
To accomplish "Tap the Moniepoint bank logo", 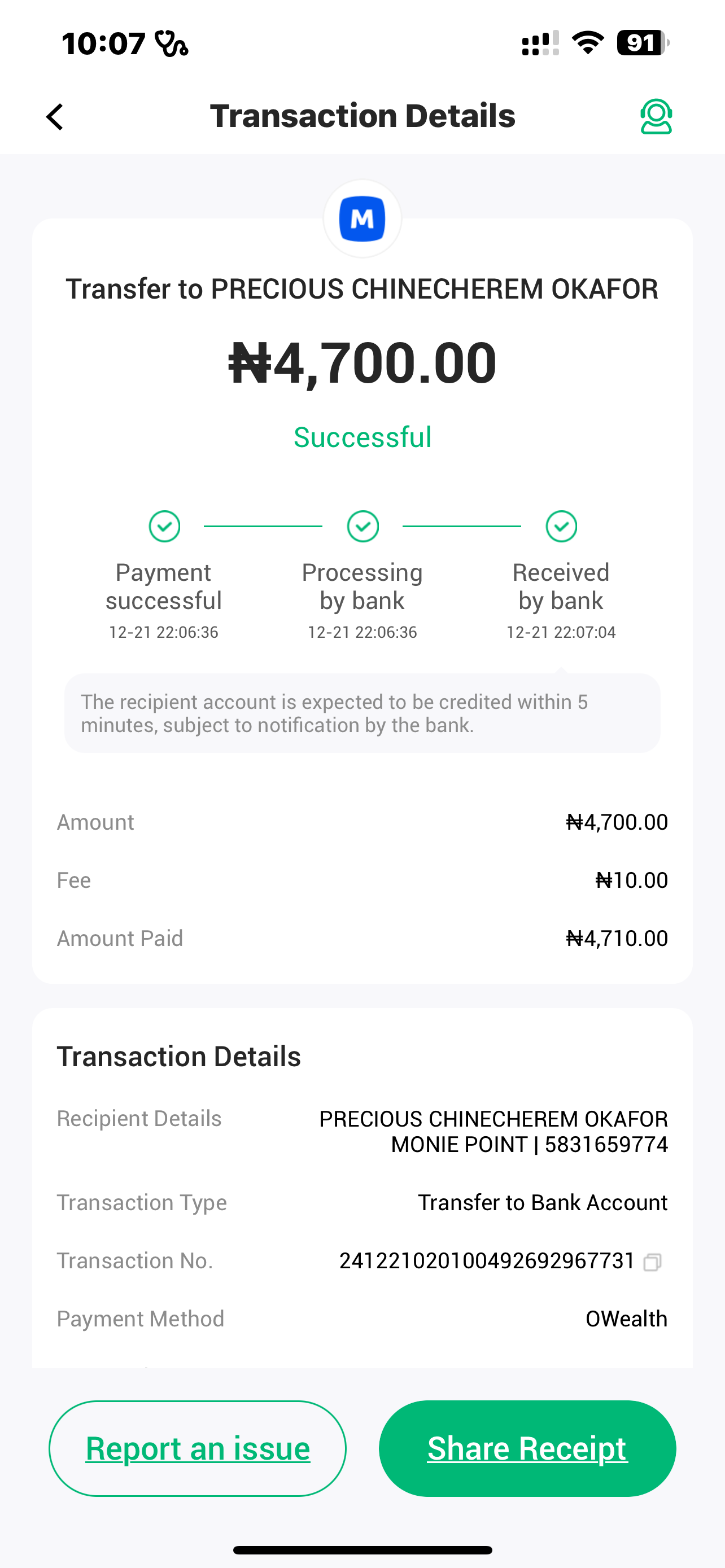I will point(362,218).
